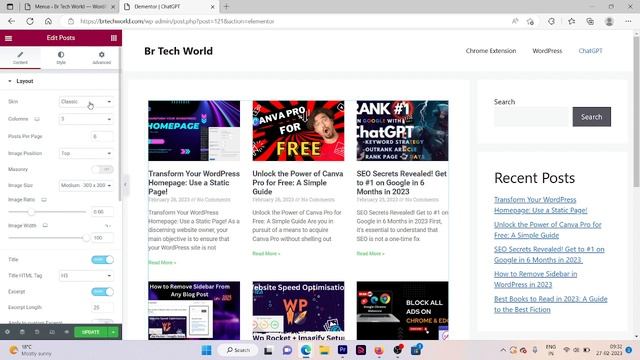The width and height of the screenshot is (640, 360).
Task: Open Premiere Pro from the taskbar
Action: point(342,350)
